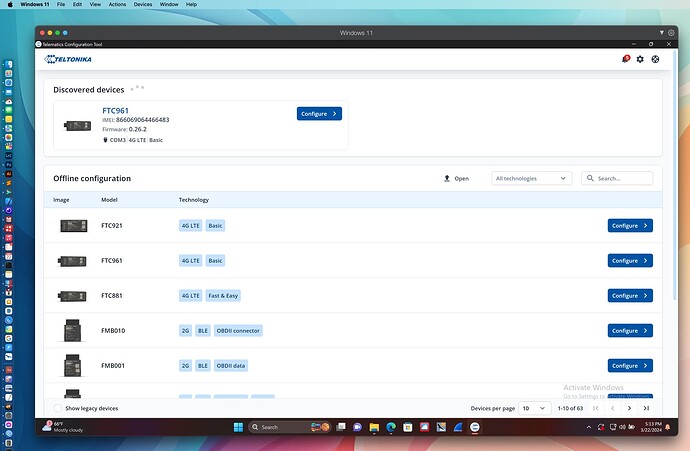The width and height of the screenshot is (690, 451).
Task: Click the FMB010 device thumbnail
Action: tap(73, 330)
